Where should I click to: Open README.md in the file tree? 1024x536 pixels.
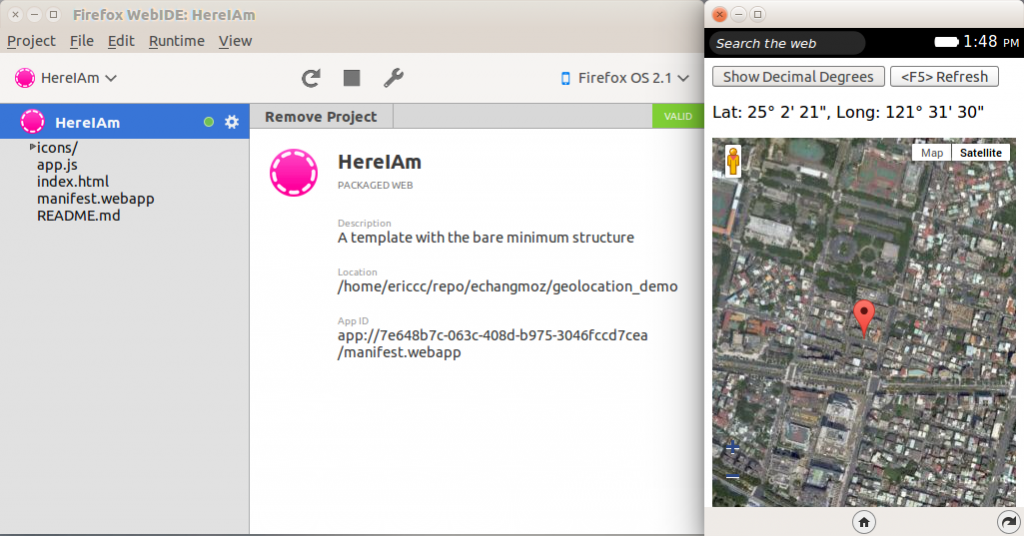[78, 215]
